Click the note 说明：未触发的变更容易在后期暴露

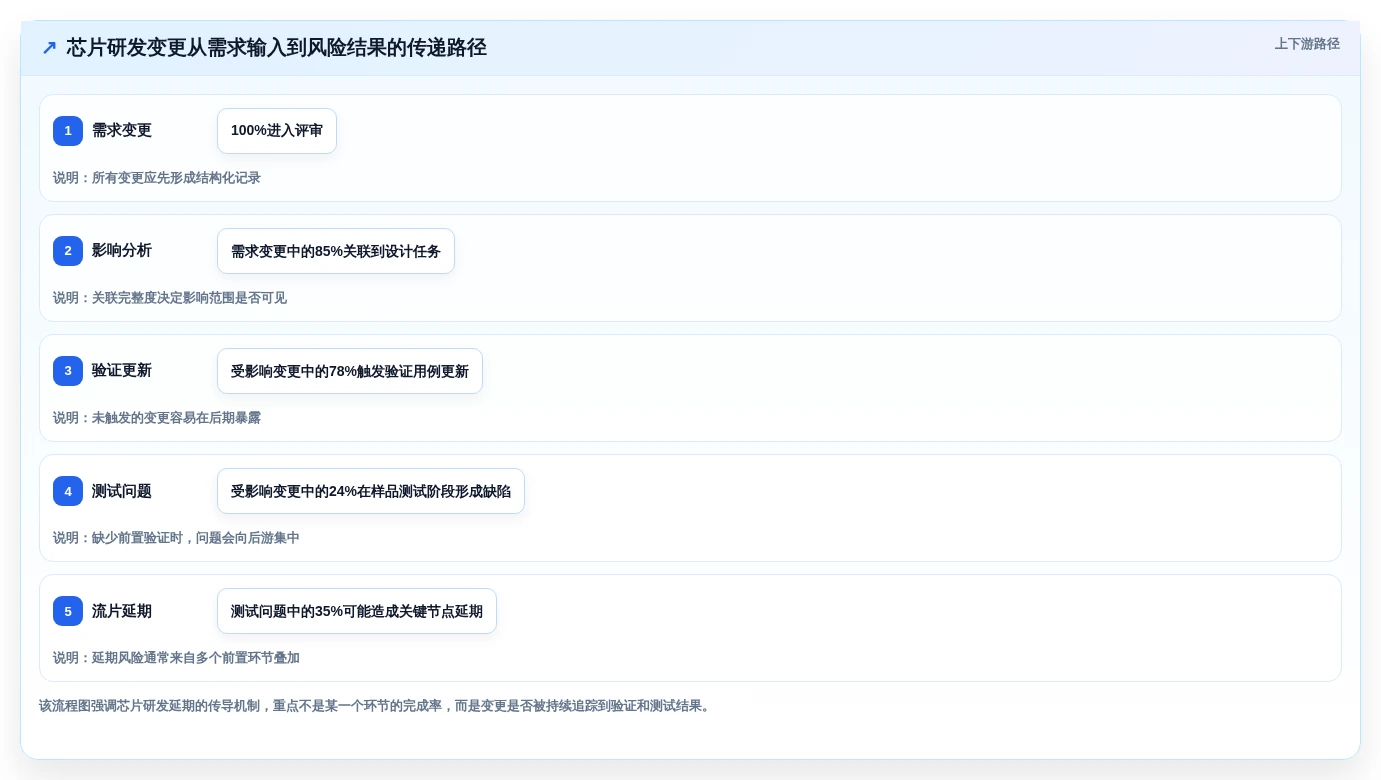pos(157,418)
